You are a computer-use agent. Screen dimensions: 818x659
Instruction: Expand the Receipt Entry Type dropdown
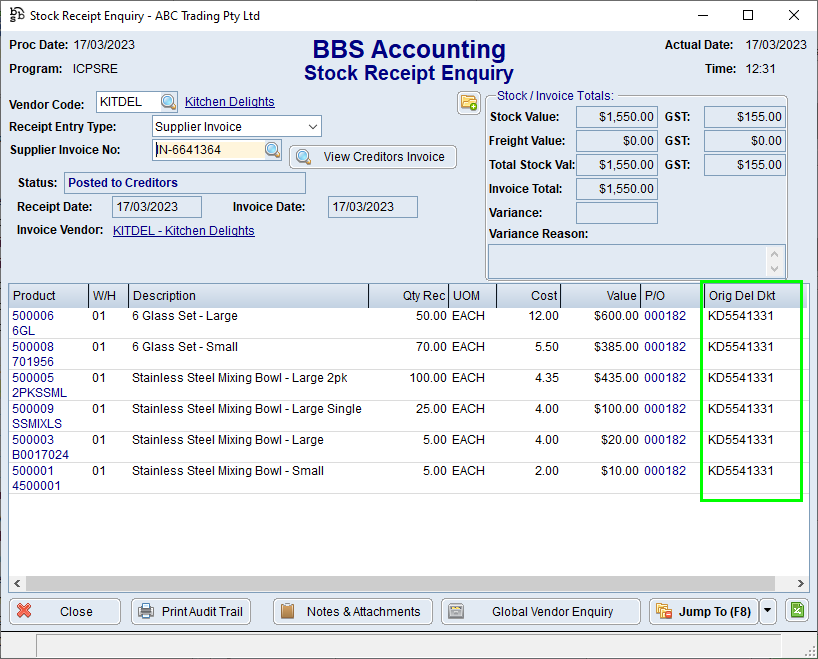(313, 127)
